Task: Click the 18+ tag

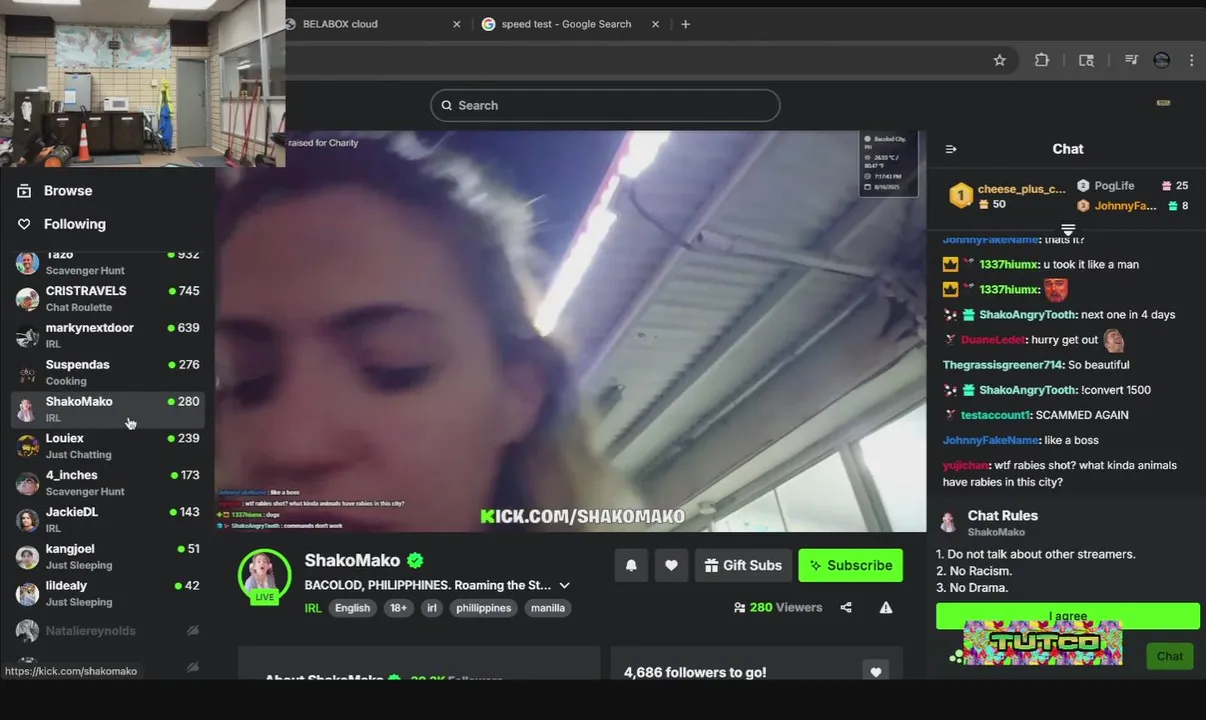Action: point(398,608)
